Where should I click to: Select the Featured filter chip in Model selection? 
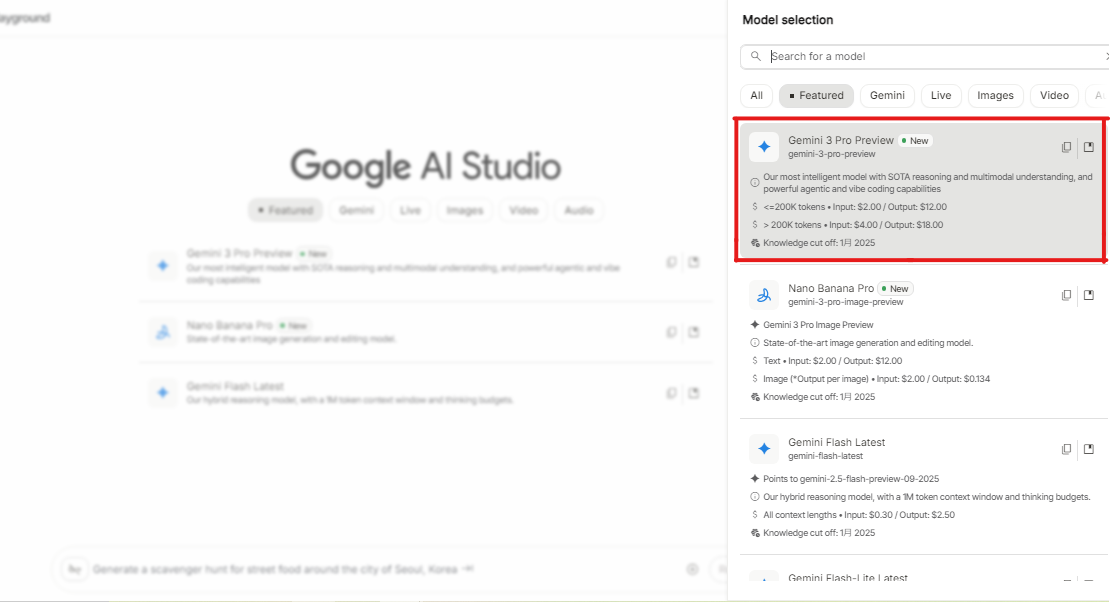coord(816,96)
